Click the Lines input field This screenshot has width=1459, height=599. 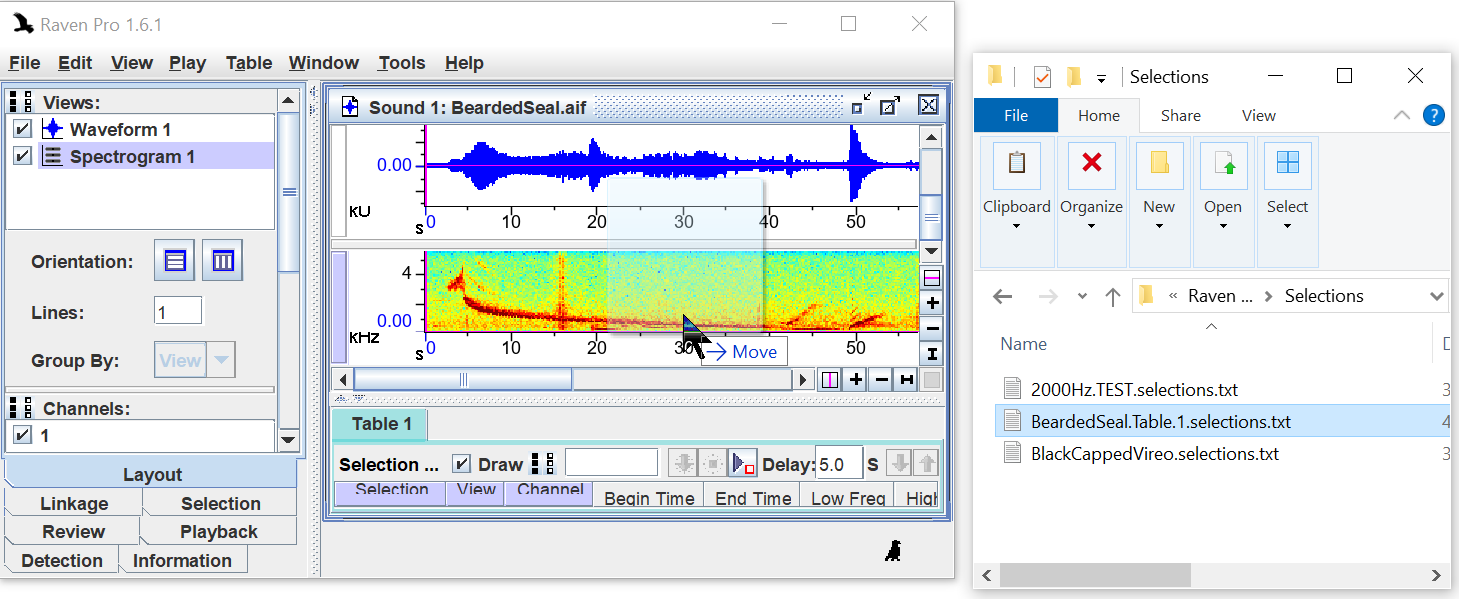coord(178,312)
